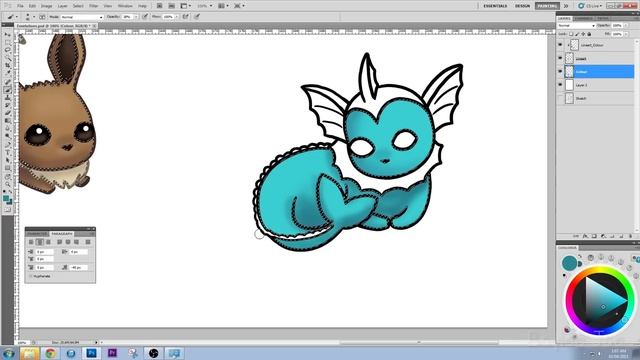
Task: Click Lock all padlock icon
Action: [x=589, y=34]
